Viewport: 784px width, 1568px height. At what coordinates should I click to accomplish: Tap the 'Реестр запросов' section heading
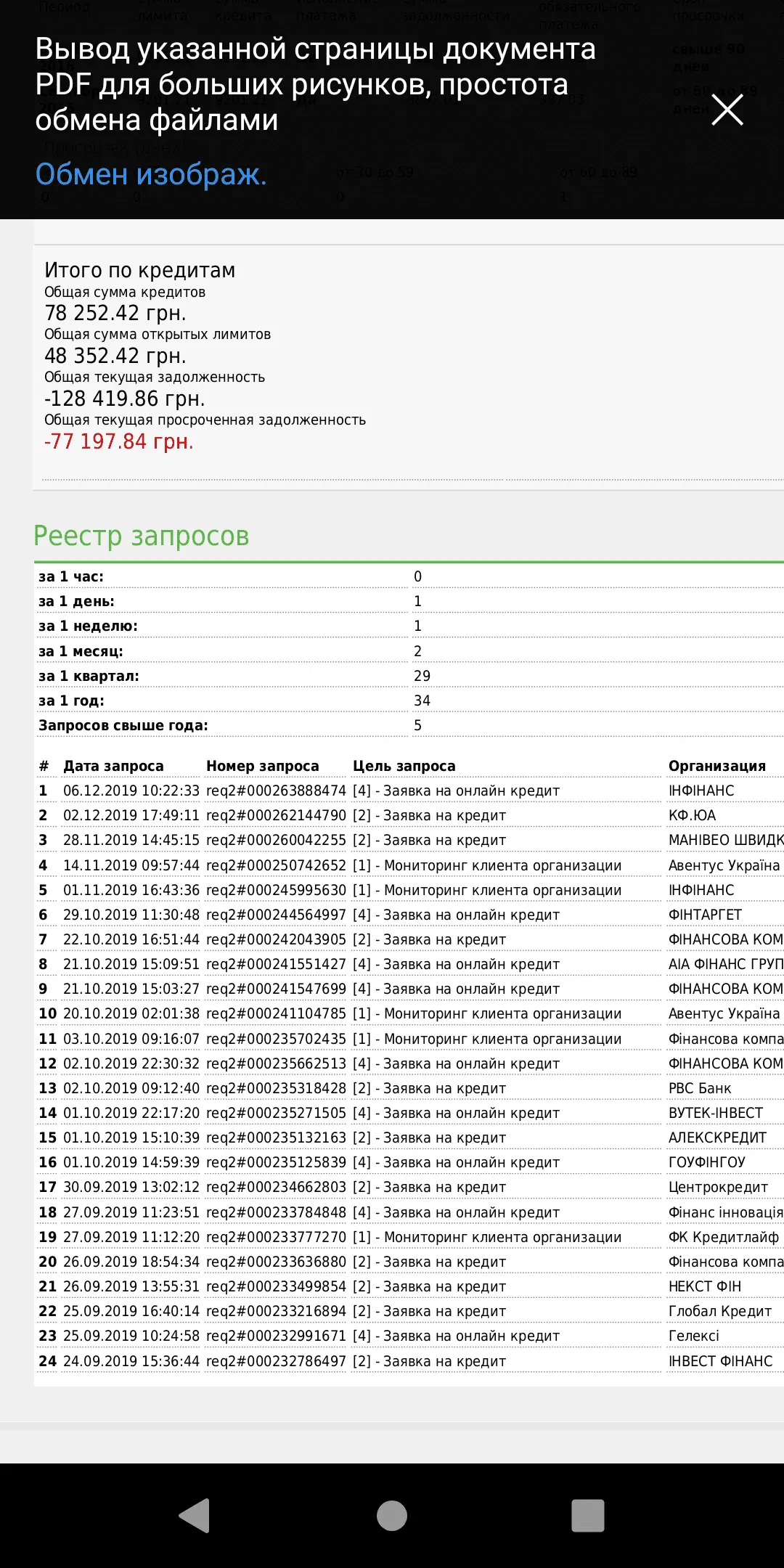coord(142,536)
